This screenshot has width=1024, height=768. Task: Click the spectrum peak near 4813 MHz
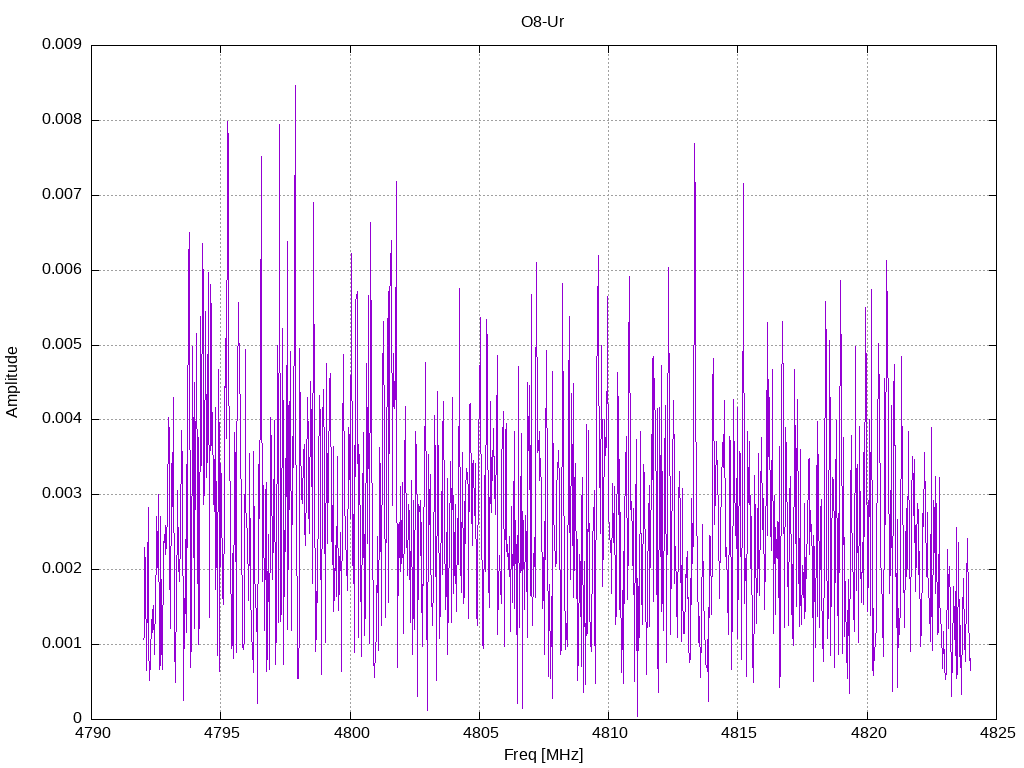pyautogui.click(x=694, y=145)
